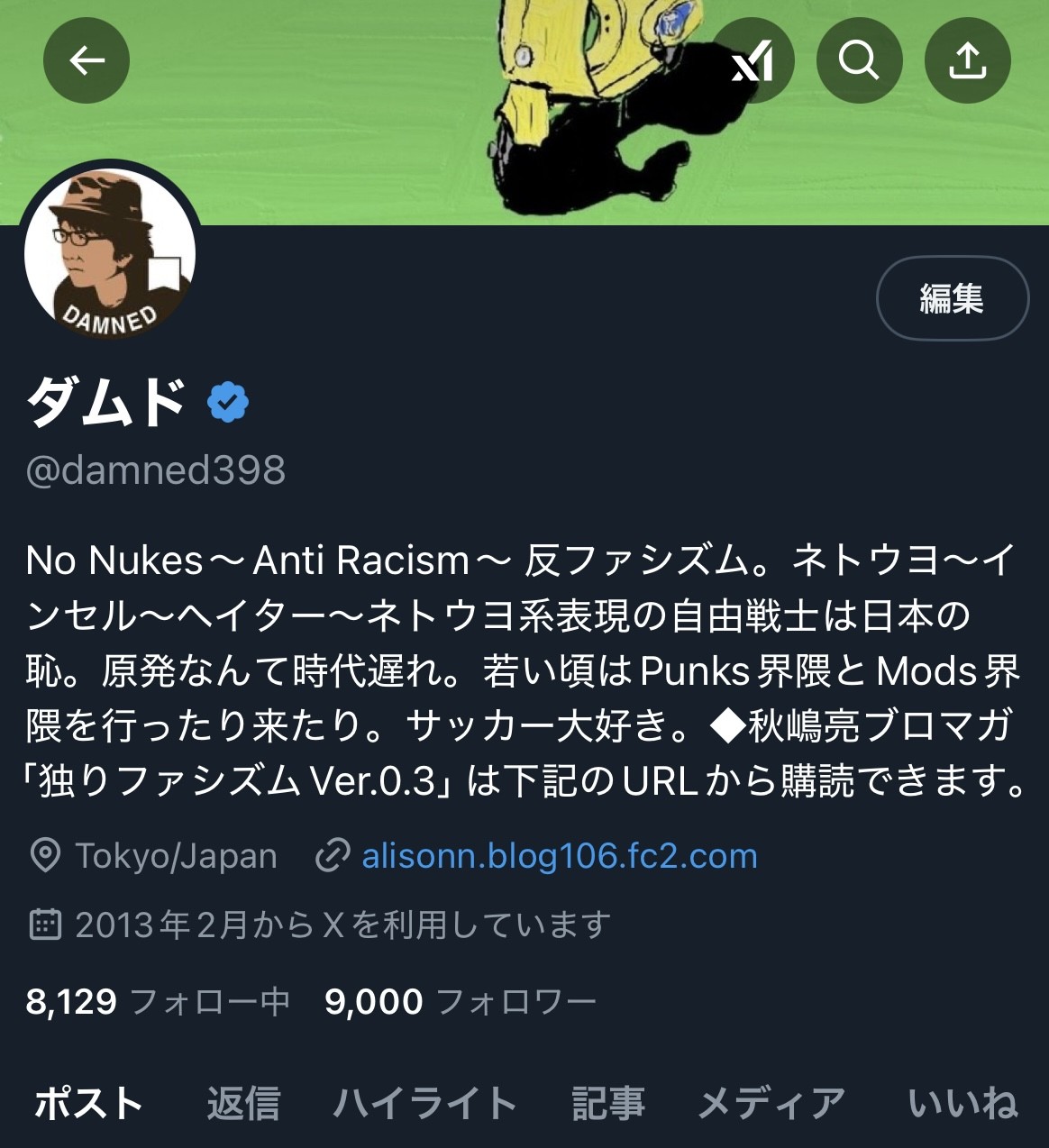Screen dimensions: 1049x1148
Task: Tap the search magnifier icon
Action: tap(860, 60)
